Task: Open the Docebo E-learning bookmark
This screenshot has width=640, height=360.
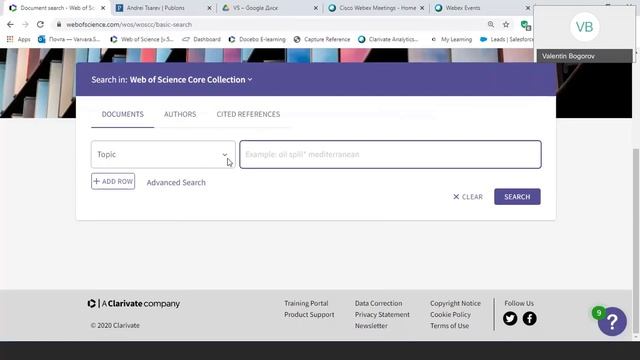Action: click(x=257, y=39)
